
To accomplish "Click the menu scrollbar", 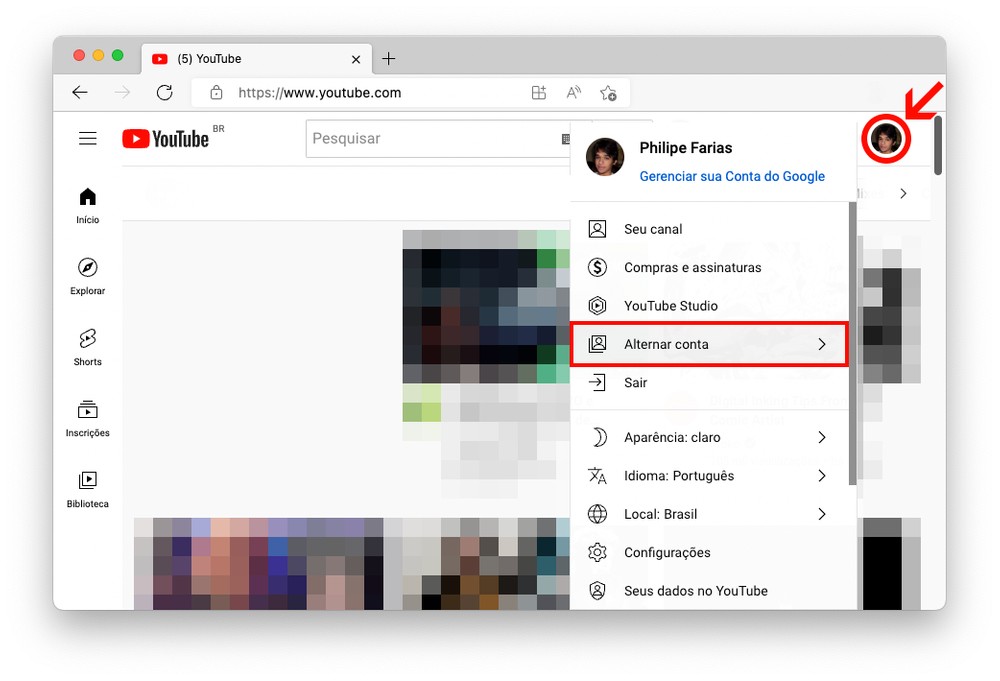I will pyautogui.click(x=853, y=343).
